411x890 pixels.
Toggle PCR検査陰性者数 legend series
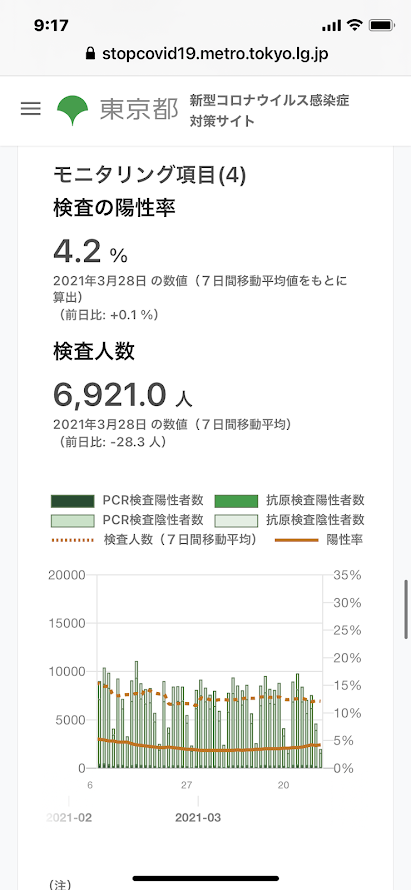(128, 519)
